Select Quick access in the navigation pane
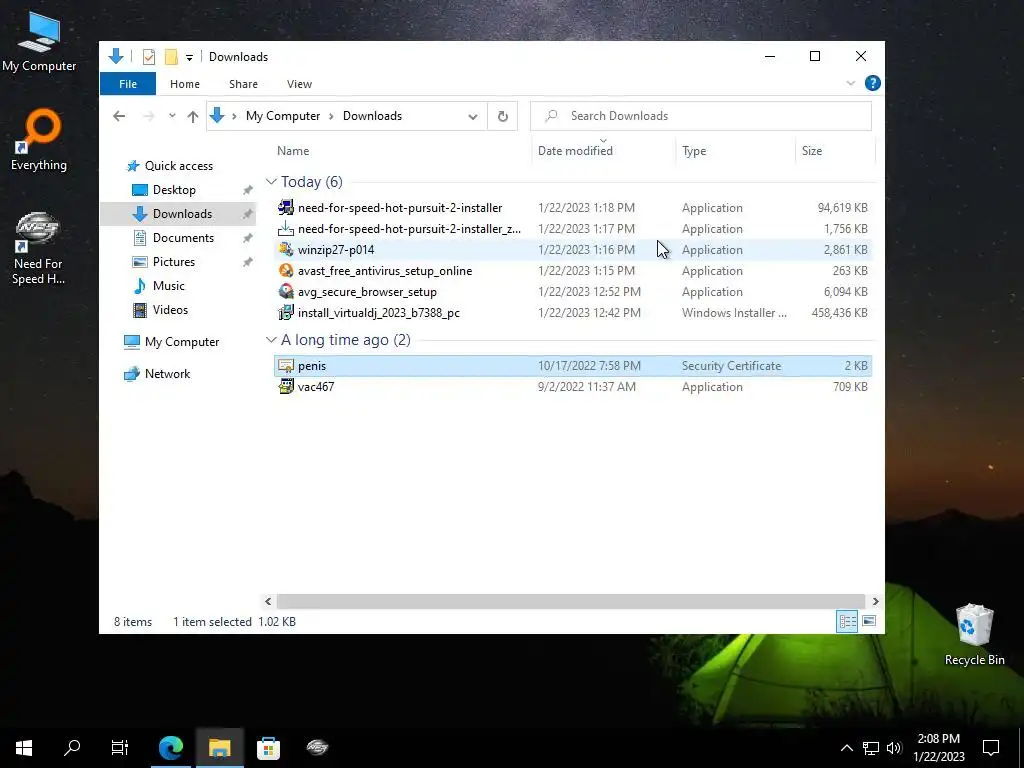1024x768 pixels. coord(178,166)
